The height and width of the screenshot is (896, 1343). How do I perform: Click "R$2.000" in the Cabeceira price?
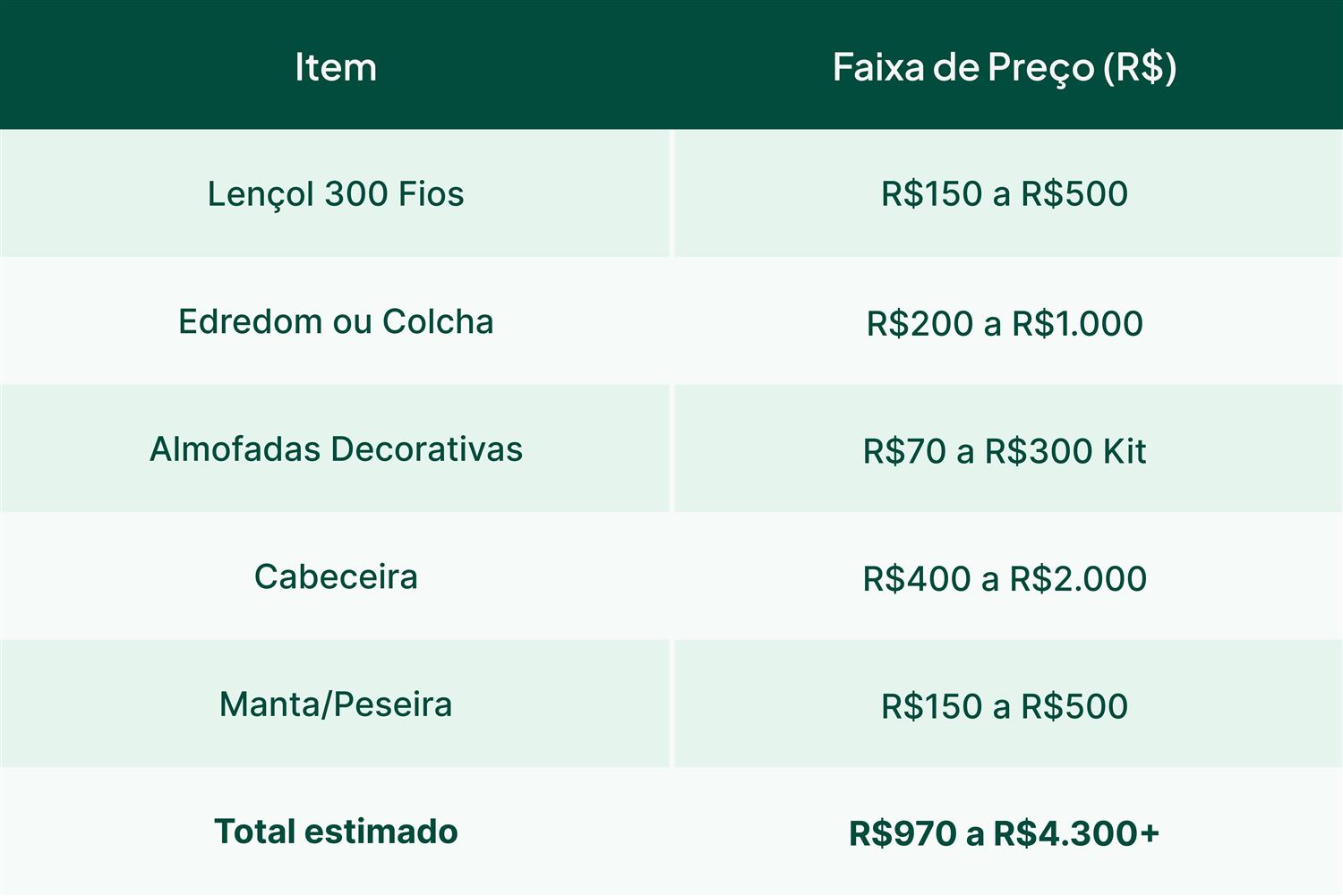(1078, 579)
